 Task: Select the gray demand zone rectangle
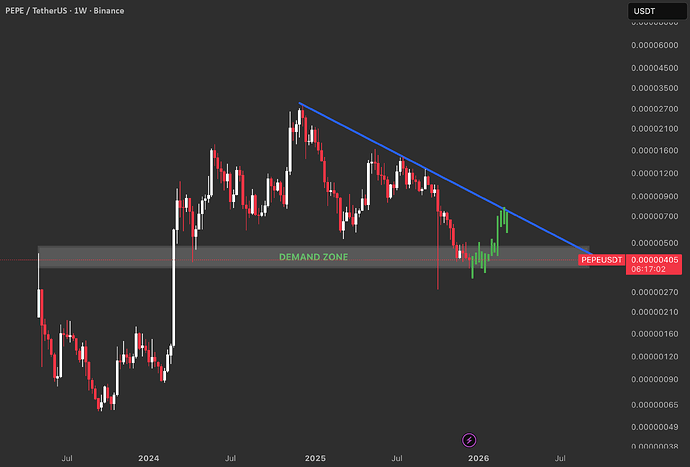(313, 257)
